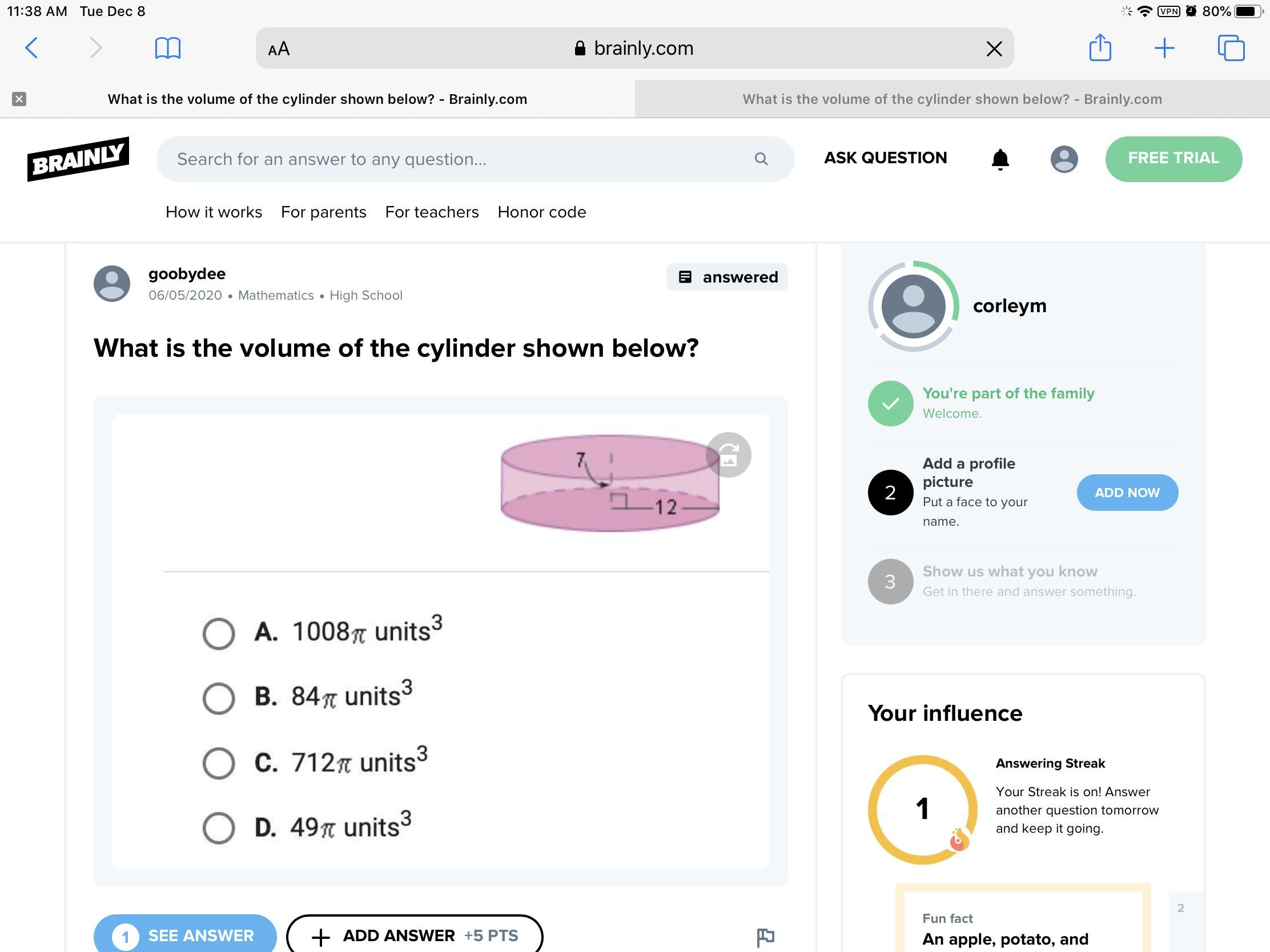Open the profile avatar in Brainly header
The height and width of the screenshot is (952, 1270).
click(1063, 159)
